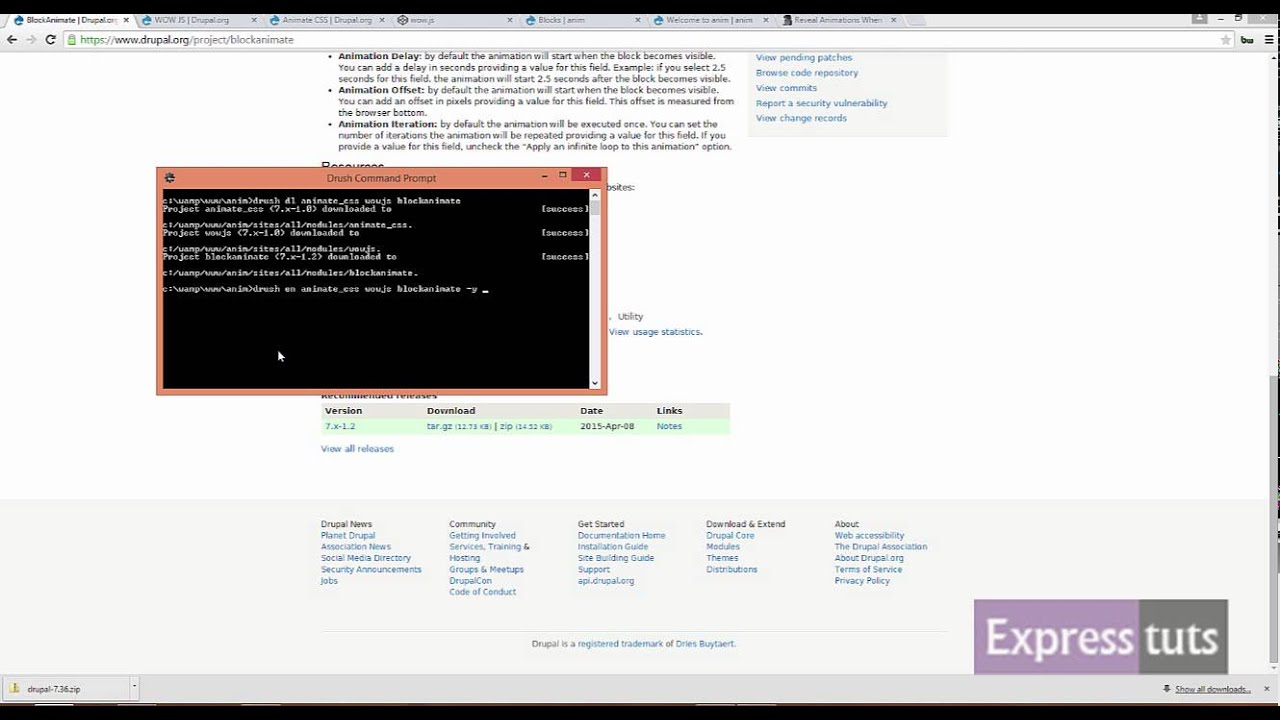Close the downloads bar
Screen dimensions: 1280x720
[x=1269, y=689]
